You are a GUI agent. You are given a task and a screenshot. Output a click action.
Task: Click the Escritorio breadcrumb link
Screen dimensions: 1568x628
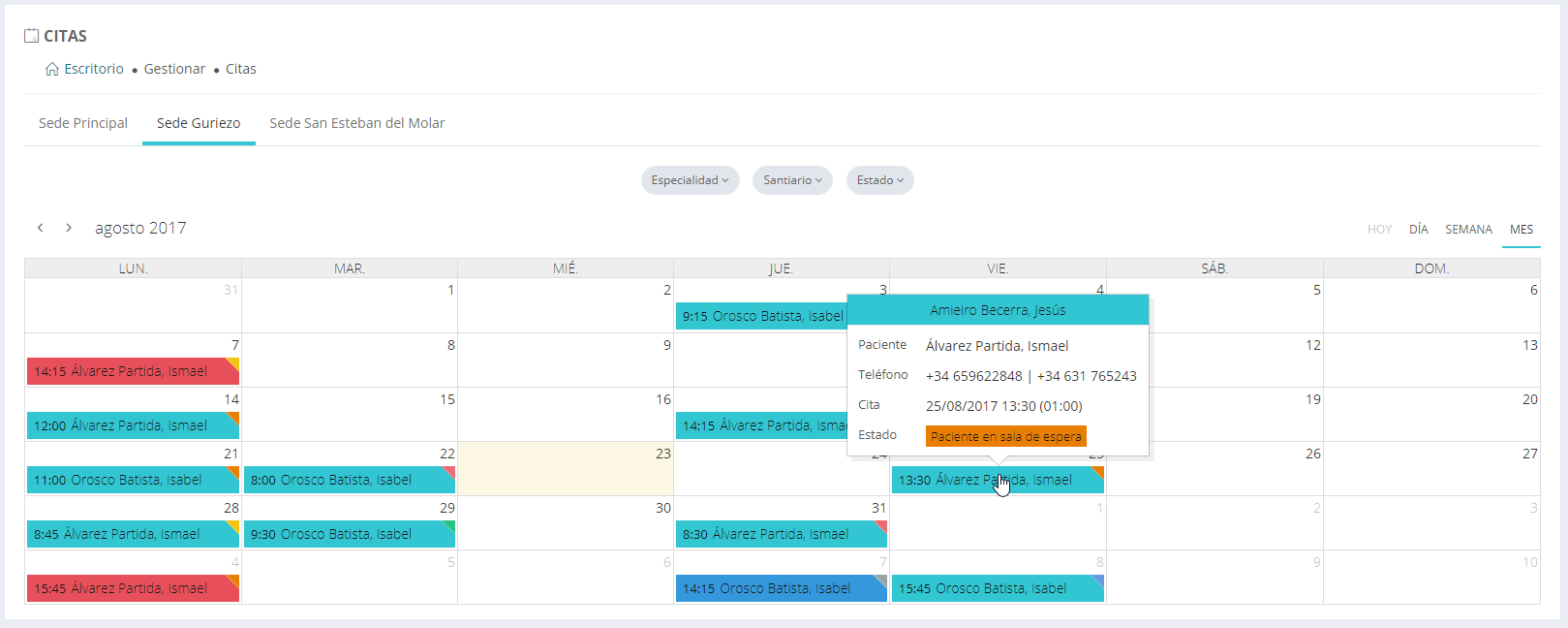tap(94, 69)
